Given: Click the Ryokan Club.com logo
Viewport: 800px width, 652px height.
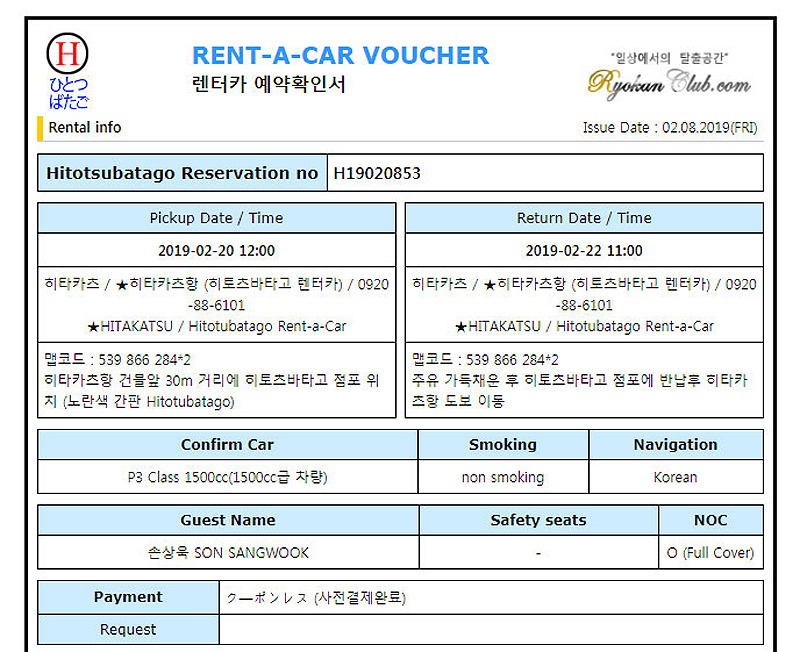Looking at the screenshot, I should (x=669, y=84).
